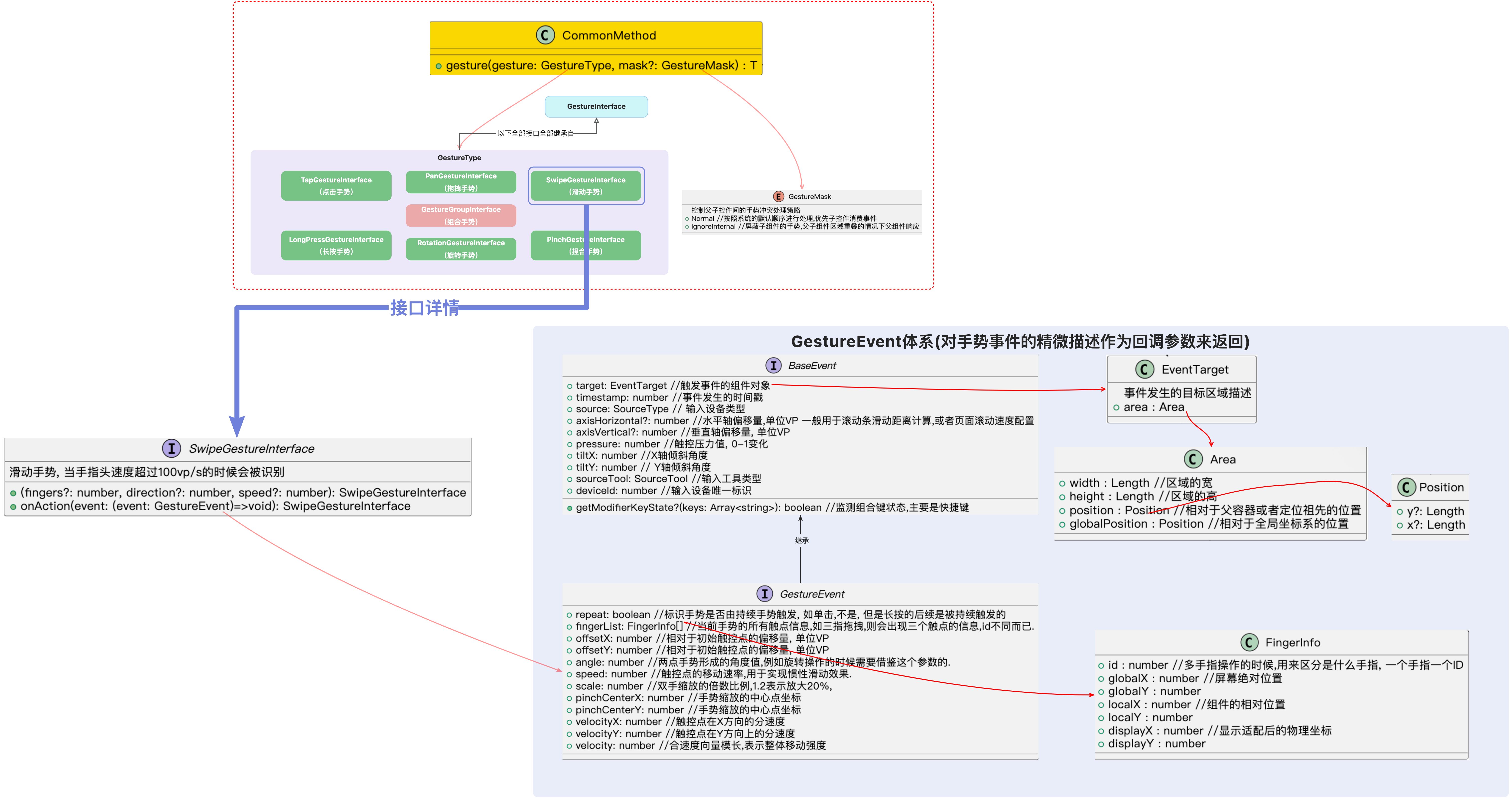Click the localX : number field in FingerInfo
Viewport: 1512px width, 798px height.
coord(1196,705)
